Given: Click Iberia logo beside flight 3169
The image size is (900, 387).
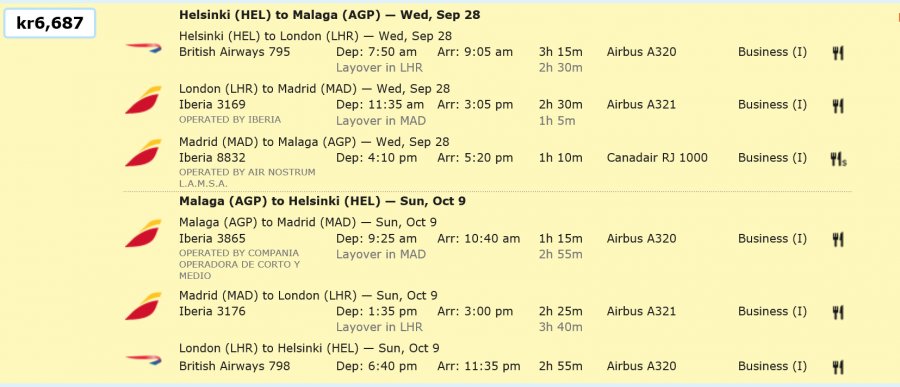Looking at the screenshot, I should (x=143, y=100).
